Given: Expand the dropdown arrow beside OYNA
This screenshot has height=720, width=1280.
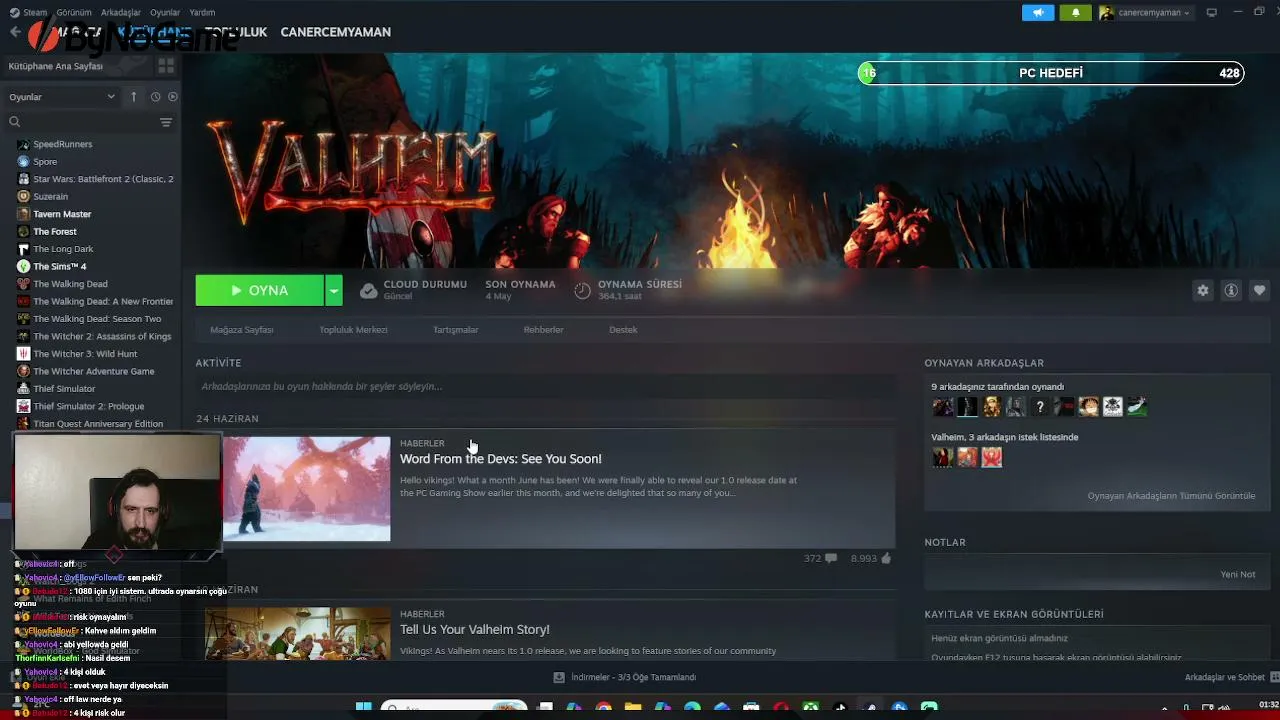Looking at the screenshot, I should pos(334,290).
